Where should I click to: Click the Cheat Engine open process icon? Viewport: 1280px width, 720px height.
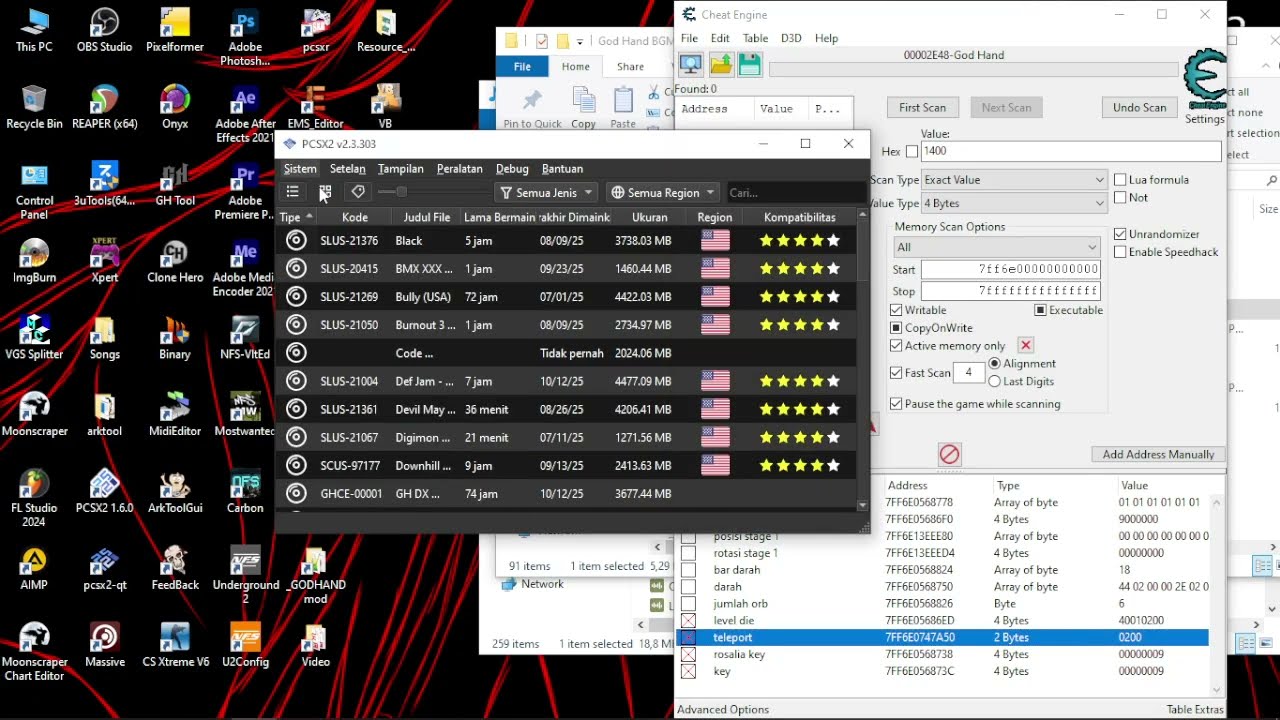pos(690,65)
